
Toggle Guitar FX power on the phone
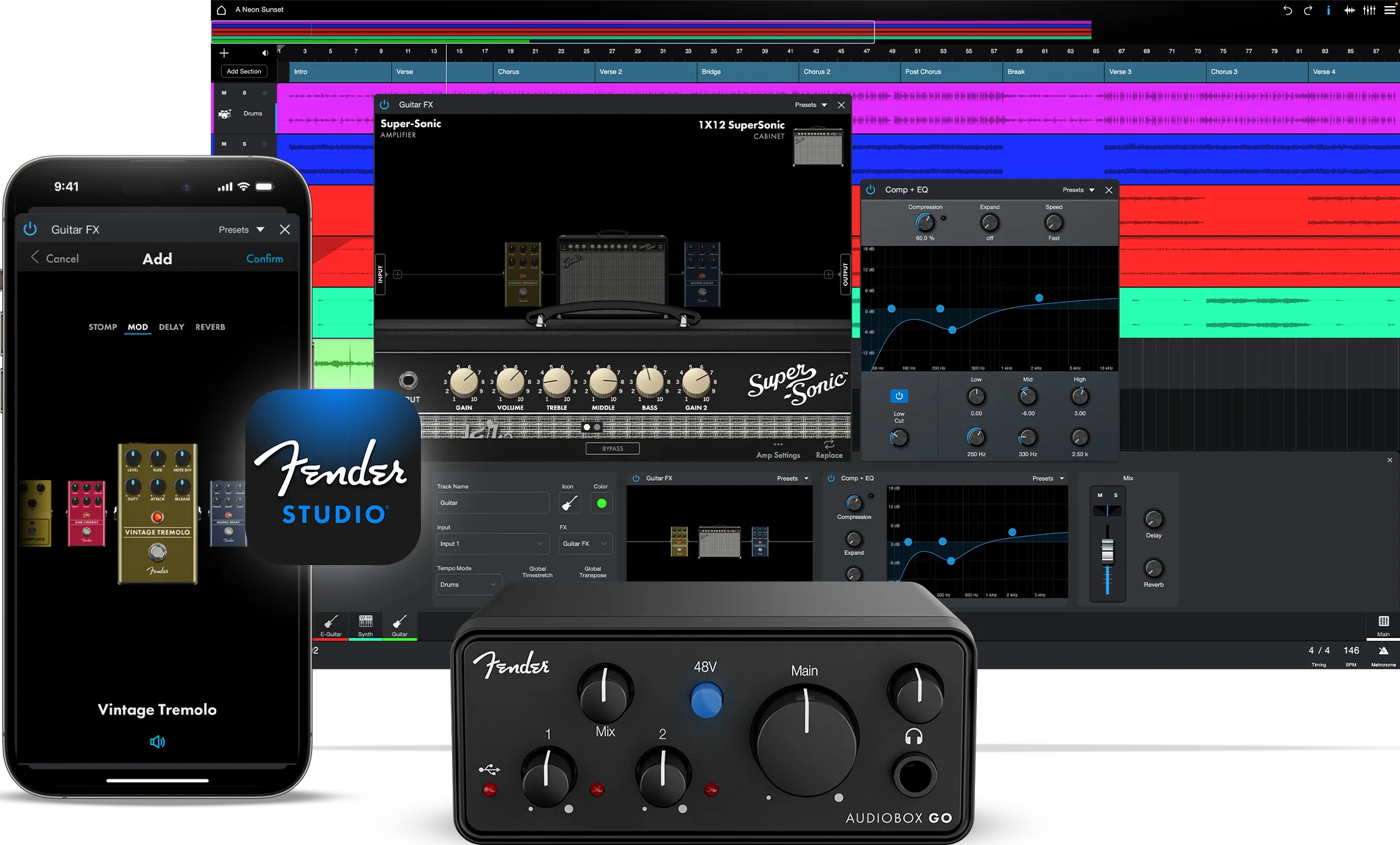click(30, 229)
